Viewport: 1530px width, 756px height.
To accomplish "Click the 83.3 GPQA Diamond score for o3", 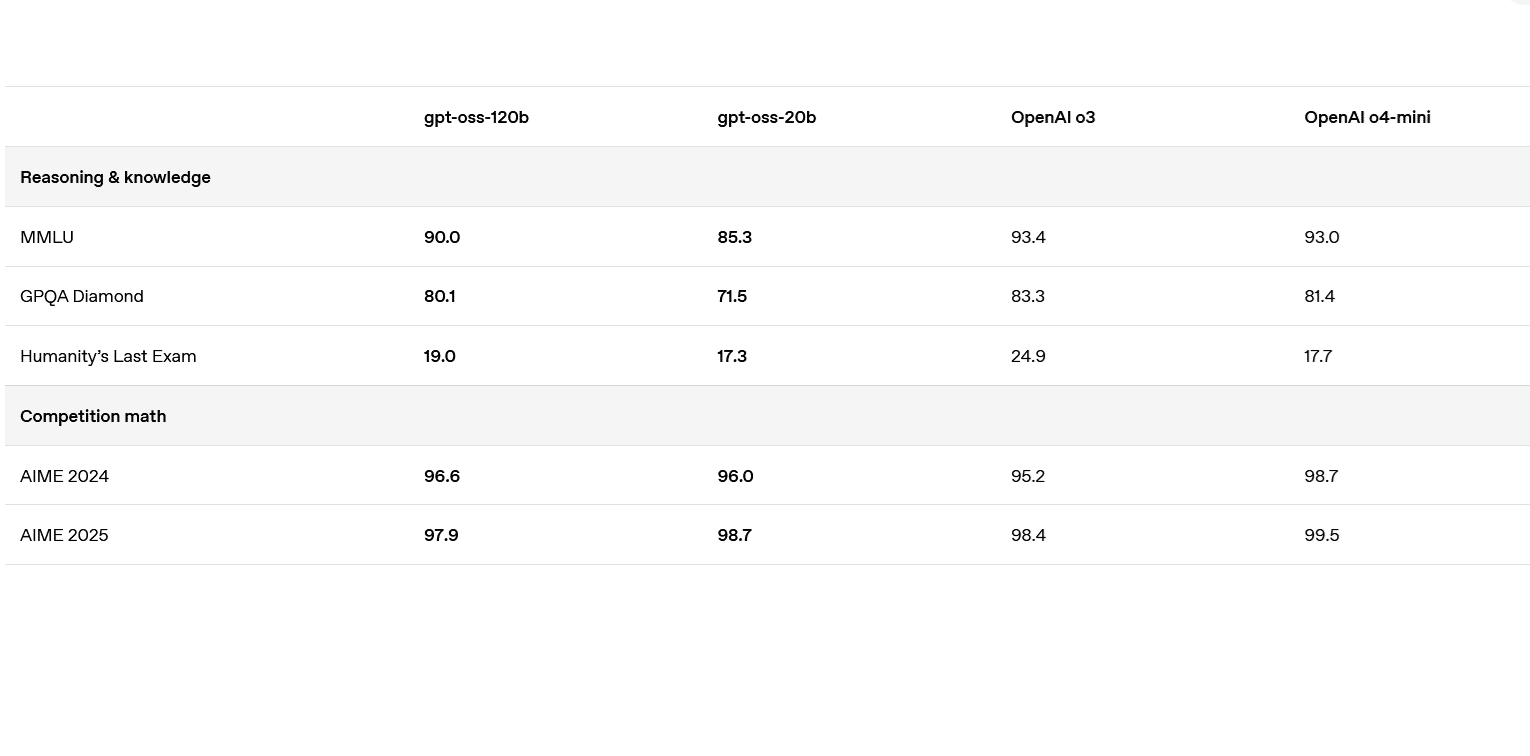I will (x=1027, y=296).
